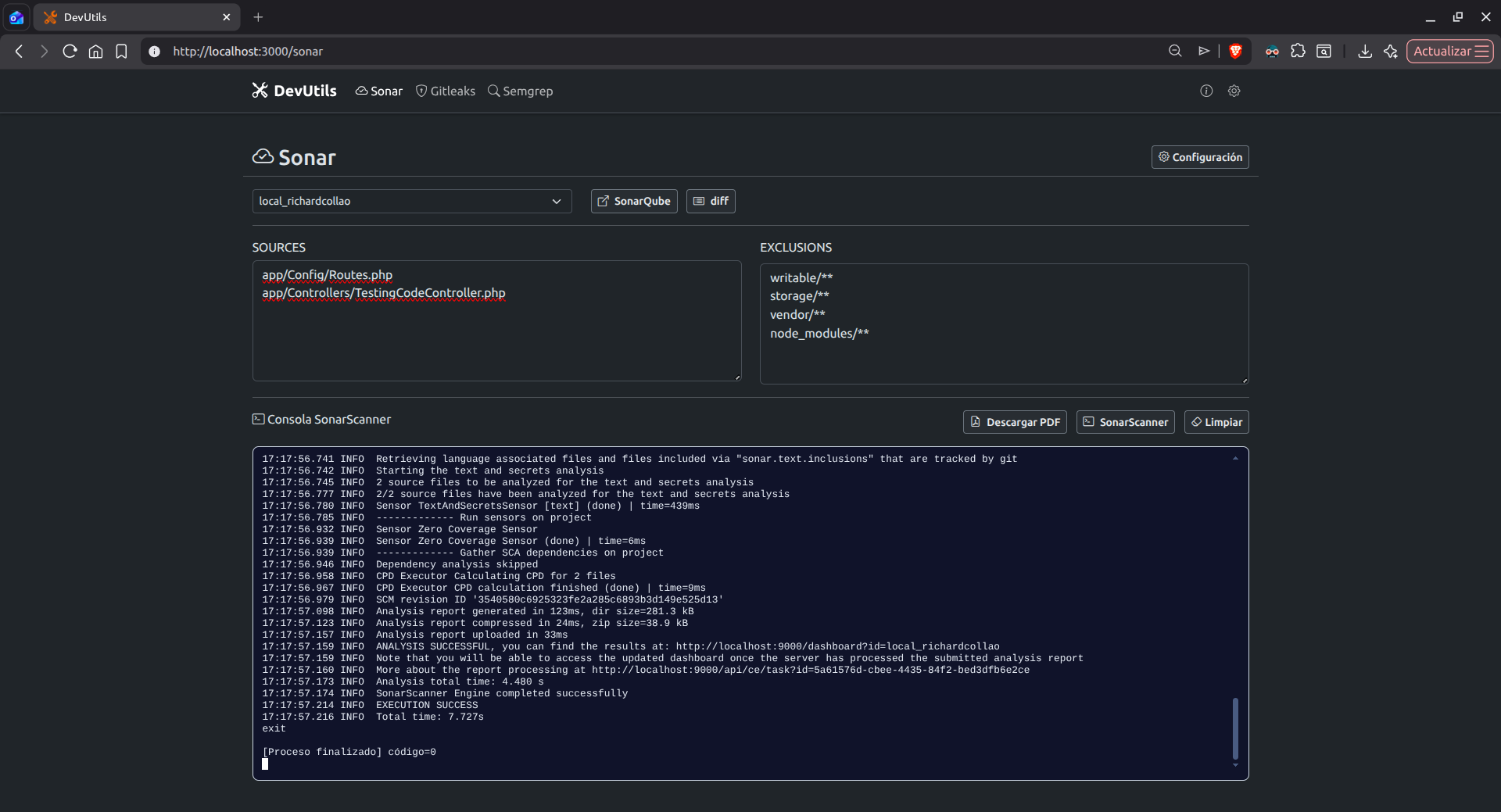
Task: Open the settings gear in the navbar
Action: pos(1234,91)
